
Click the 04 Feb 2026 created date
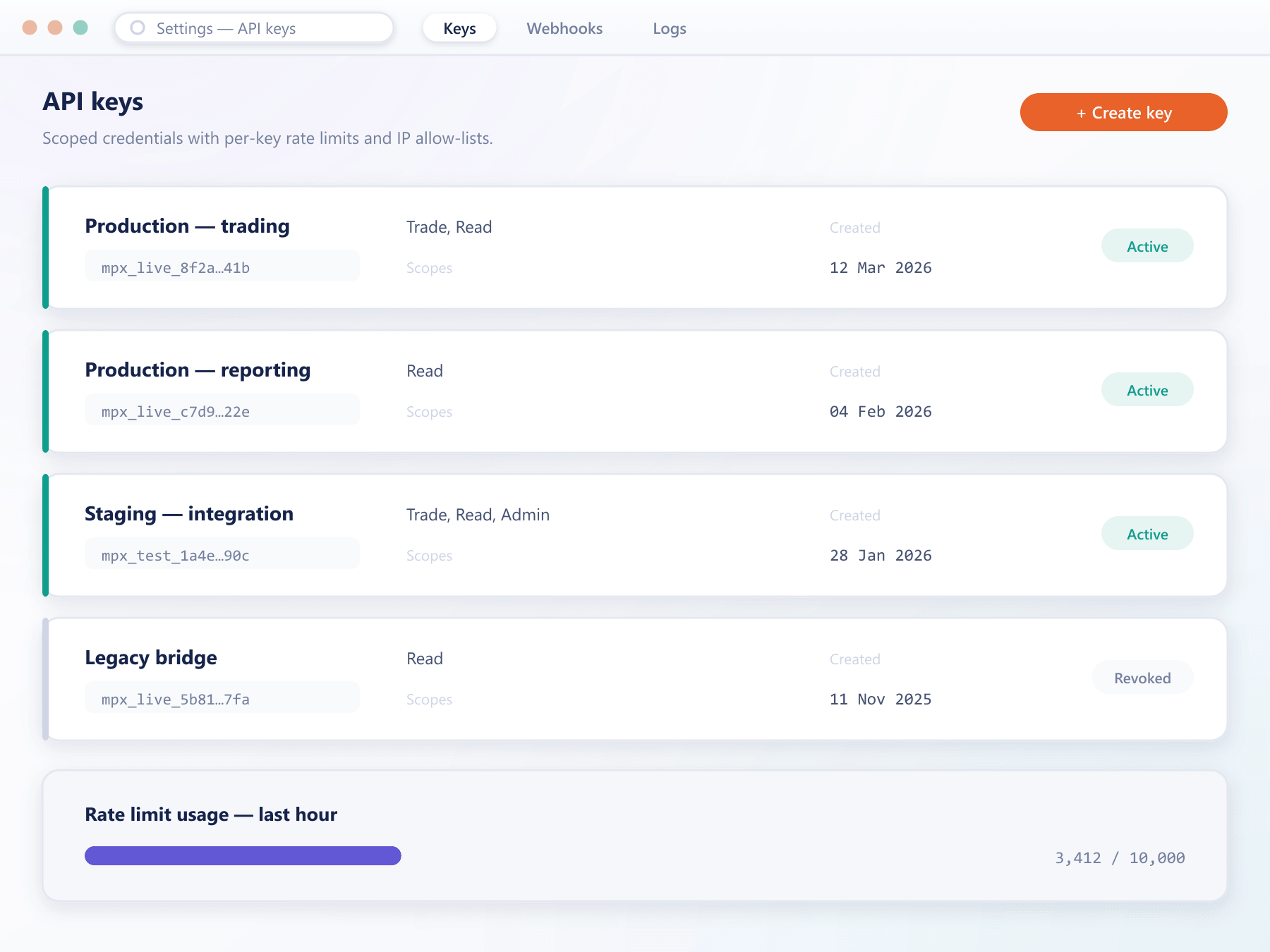point(881,412)
